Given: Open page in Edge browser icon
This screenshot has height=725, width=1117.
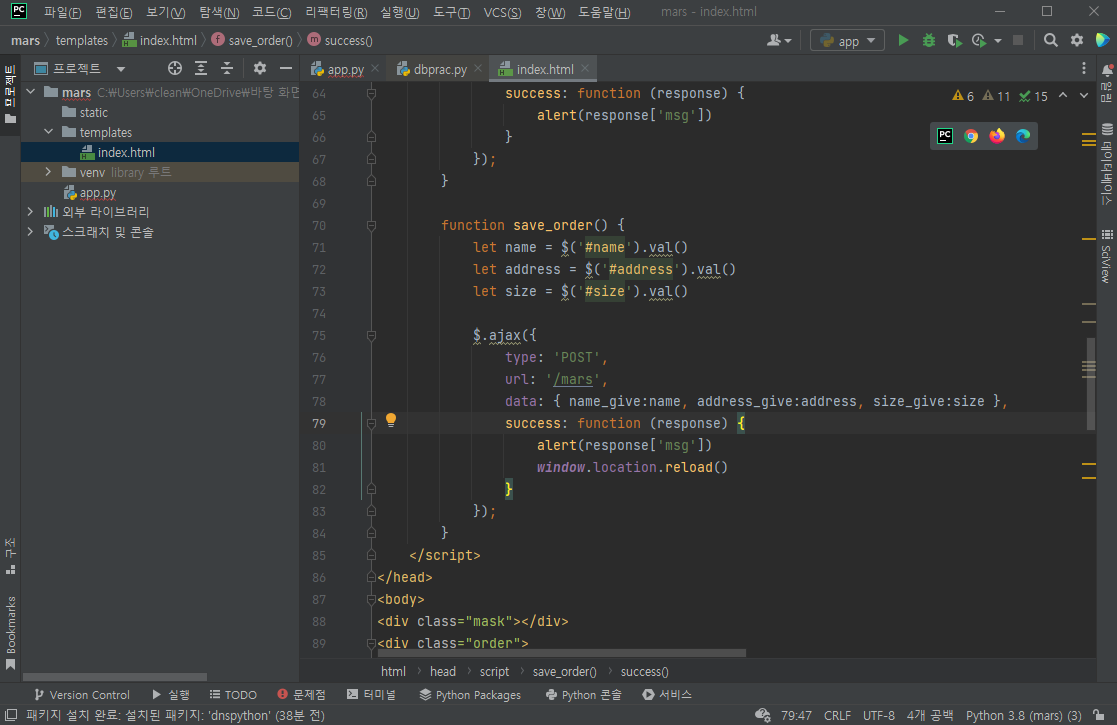Looking at the screenshot, I should pos(1023,136).
